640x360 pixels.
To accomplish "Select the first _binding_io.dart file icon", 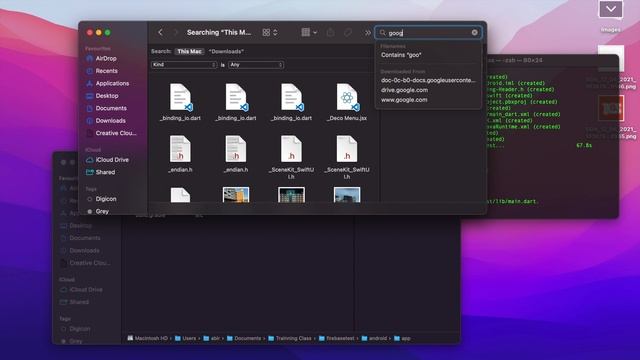I will tap(180, 97).
